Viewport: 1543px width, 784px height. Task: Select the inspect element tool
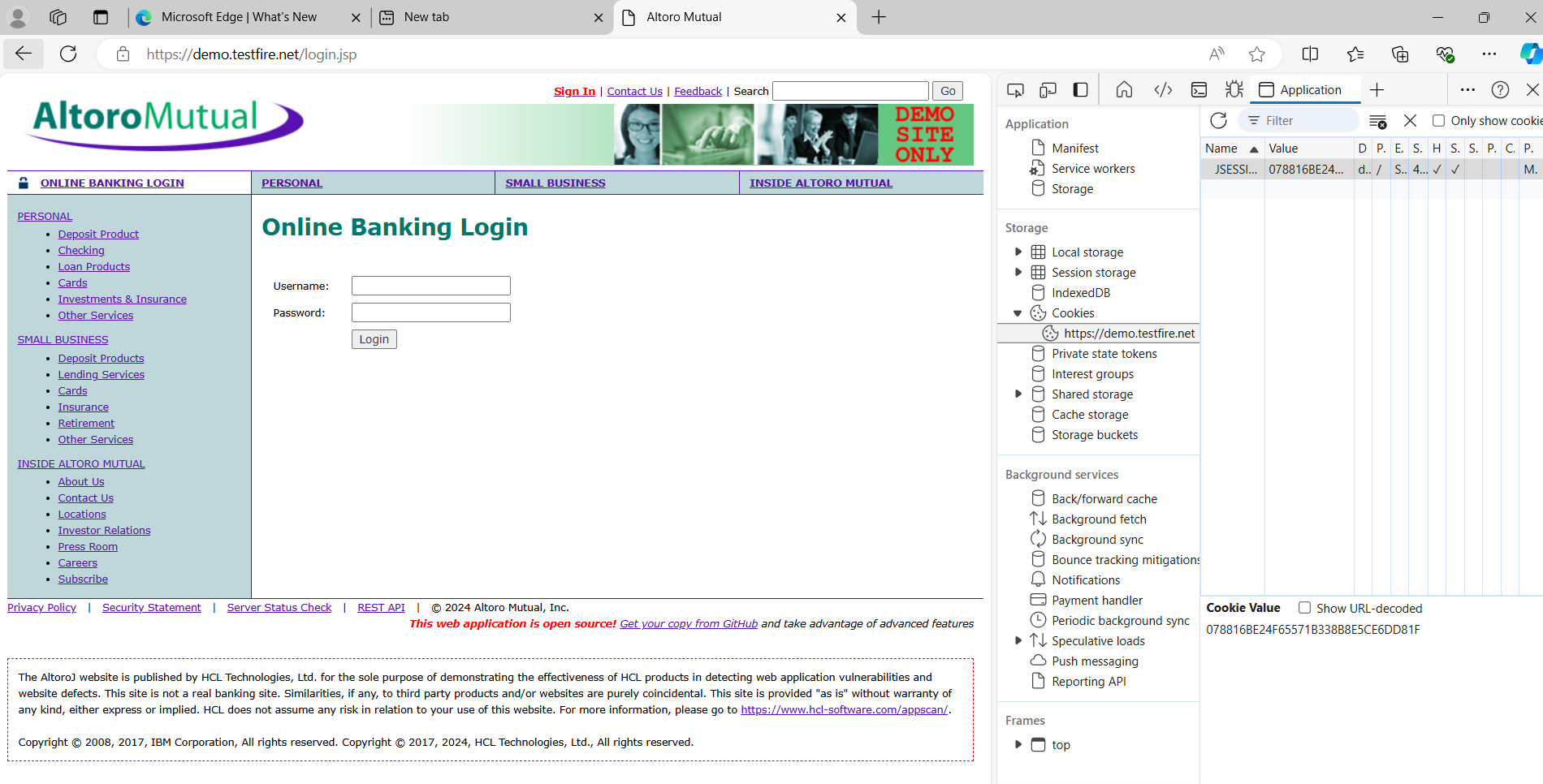pyautogui.click(x=1015, y=89)
